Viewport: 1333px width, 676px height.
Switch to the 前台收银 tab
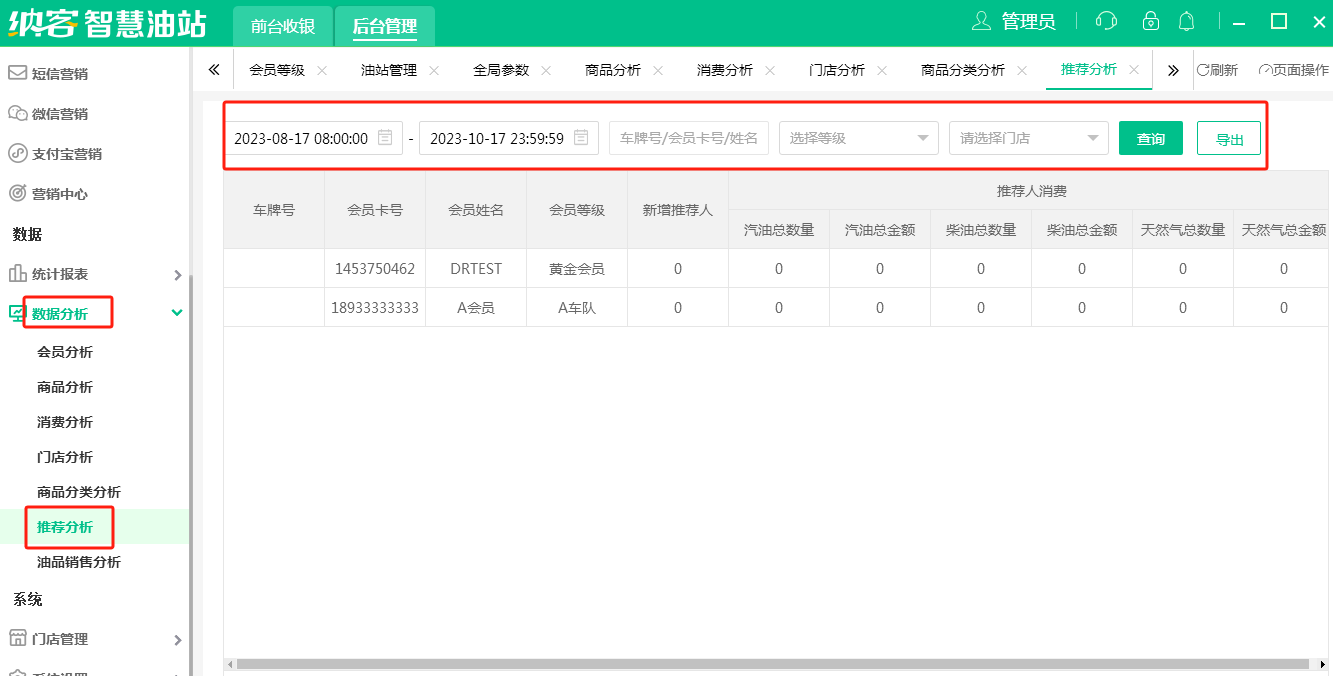coord(281,26)
